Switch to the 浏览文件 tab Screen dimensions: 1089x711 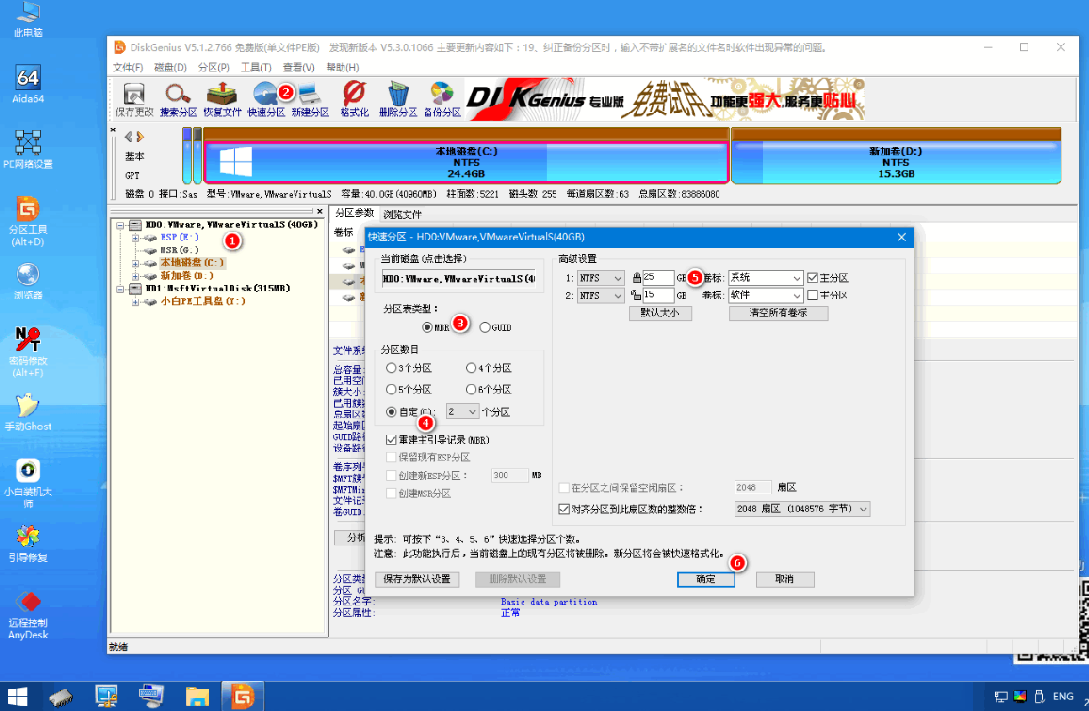[x=403, y=214]
